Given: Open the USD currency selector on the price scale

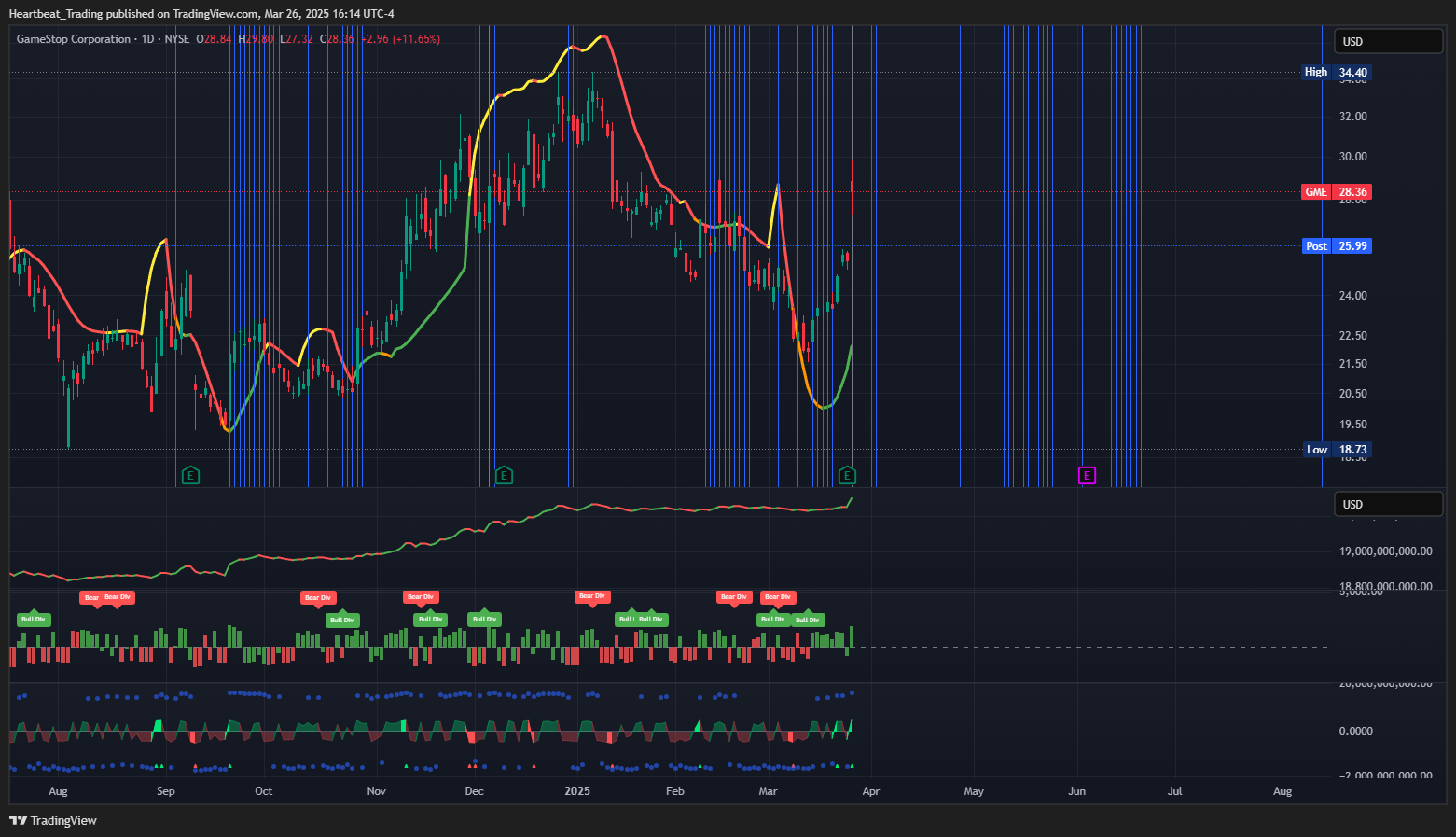Looking at the screenshot, I should pos(1389,41).
